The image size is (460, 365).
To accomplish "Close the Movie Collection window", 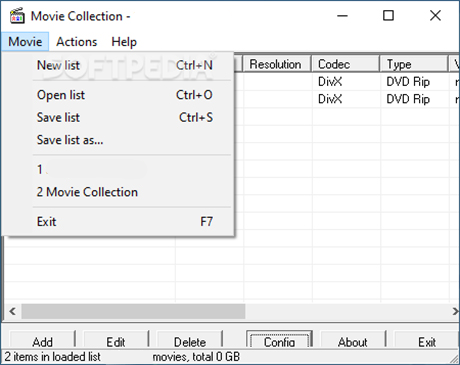I will pyautogui.click(x=435, y=16).
